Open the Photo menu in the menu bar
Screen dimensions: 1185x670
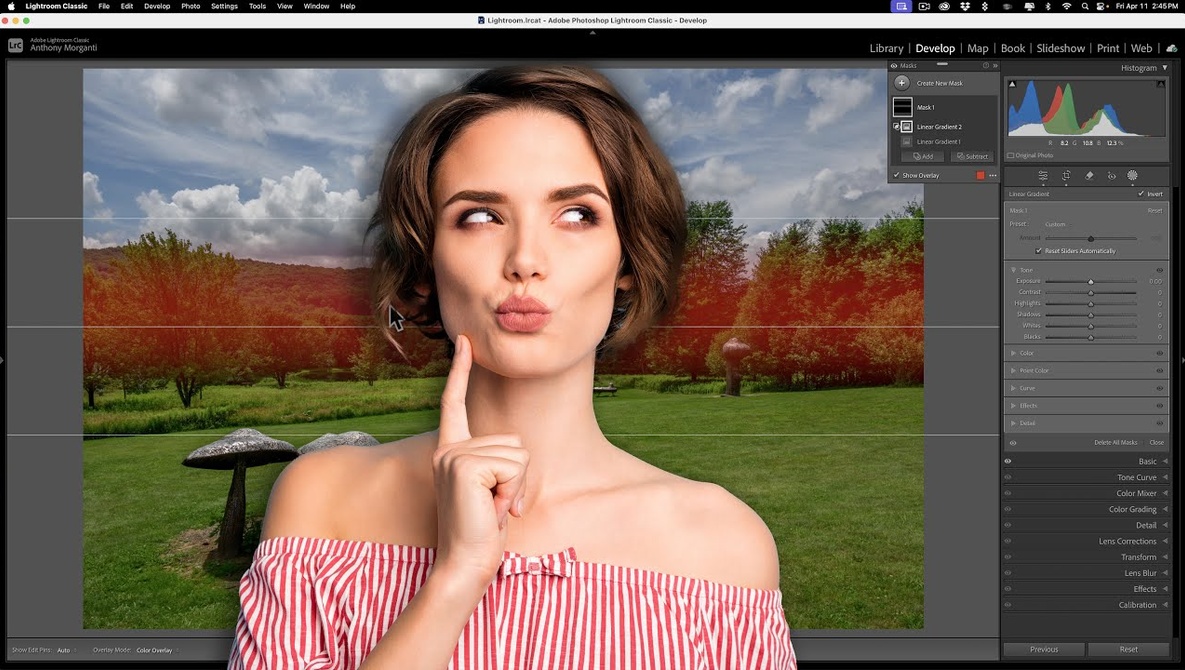click(190, 6)
